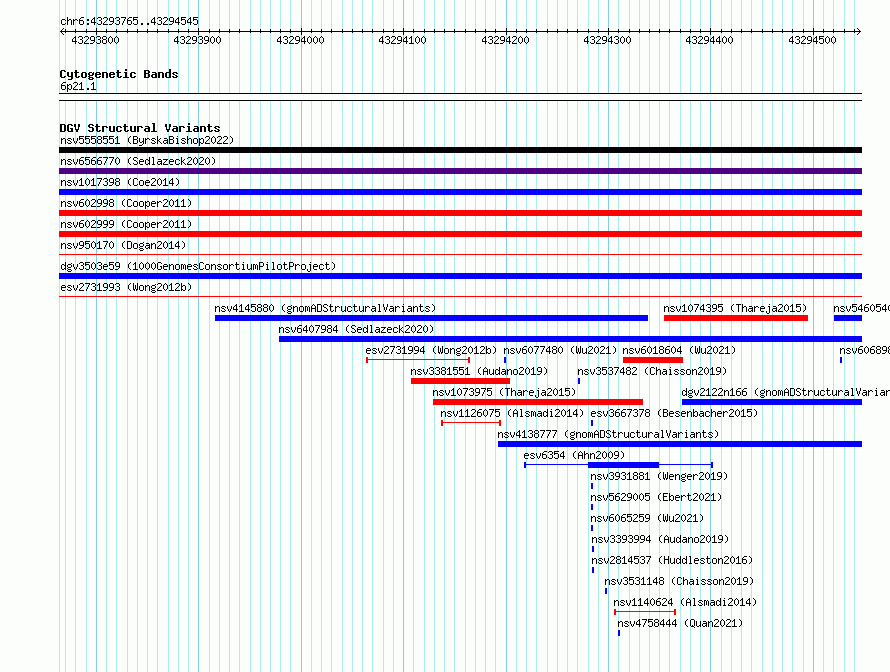The width and height of the screenshot is (890, 672).
Task: Click the 6p21.1 cytogenetic band label
Action: (x=78, y=86)
